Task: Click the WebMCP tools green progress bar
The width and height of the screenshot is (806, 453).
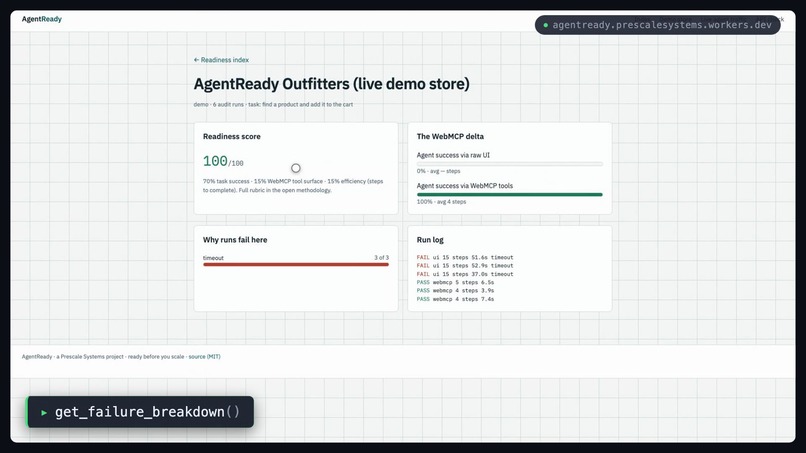Action: 509,194
